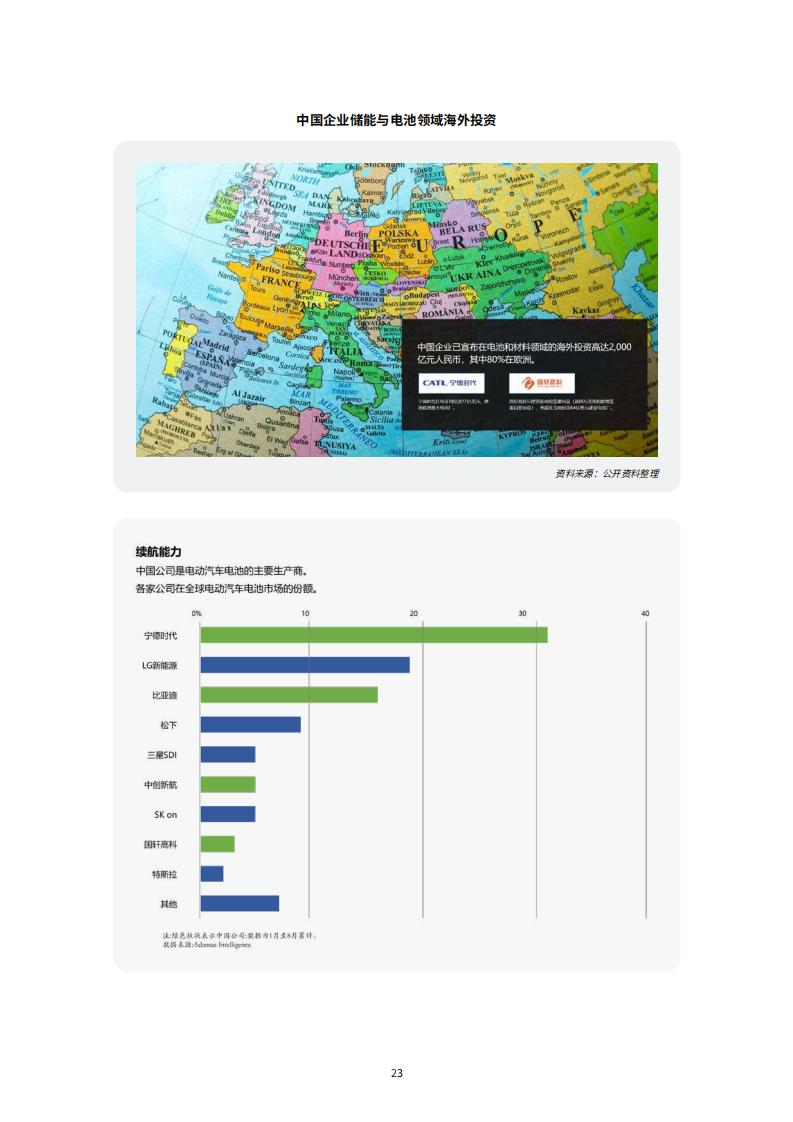Click the 其他 label
The height and width of the screenshot is (1122, 793).
(168, 904)
